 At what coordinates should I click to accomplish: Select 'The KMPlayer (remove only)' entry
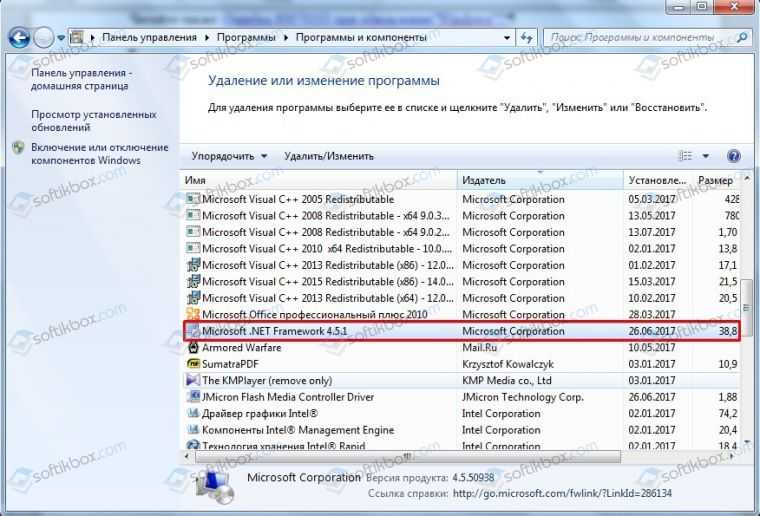pyautogui.click(x=267, y=380)
